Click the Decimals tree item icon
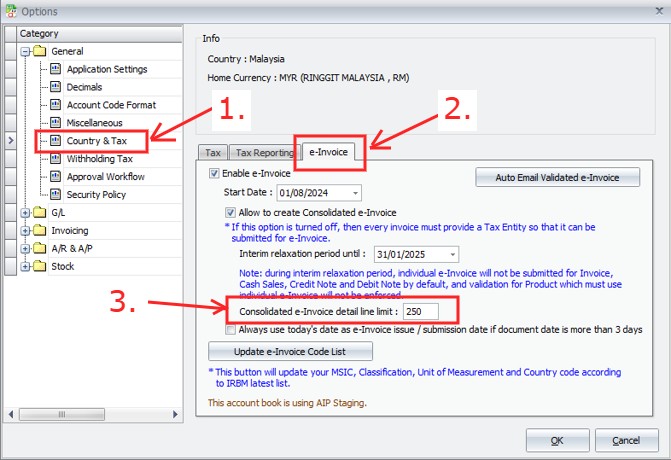Viewport: 671px width, 460px height. [x=56, y=87]
